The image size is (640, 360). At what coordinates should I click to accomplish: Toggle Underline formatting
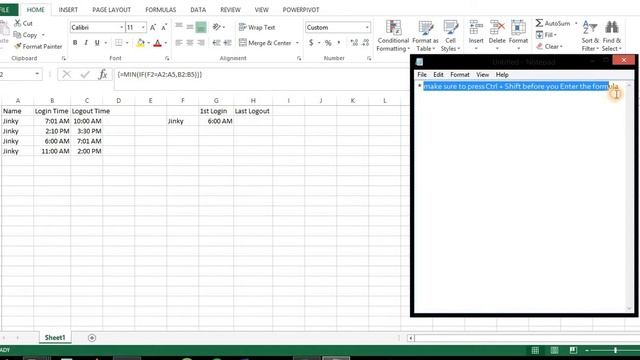point(97,42)
